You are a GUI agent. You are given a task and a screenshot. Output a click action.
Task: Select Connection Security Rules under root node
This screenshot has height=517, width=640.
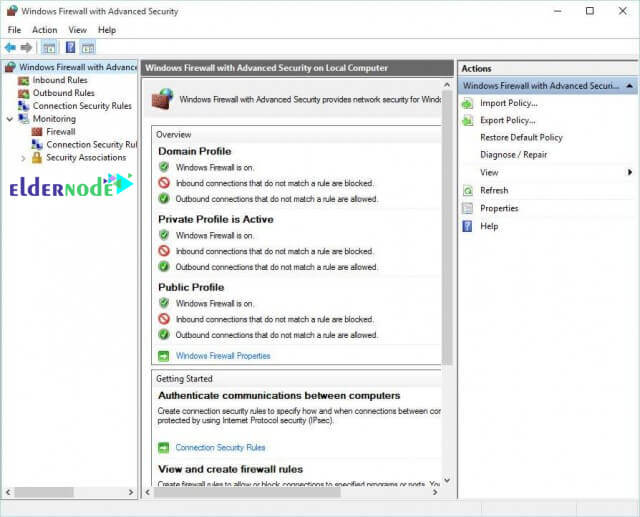(82, 106)
